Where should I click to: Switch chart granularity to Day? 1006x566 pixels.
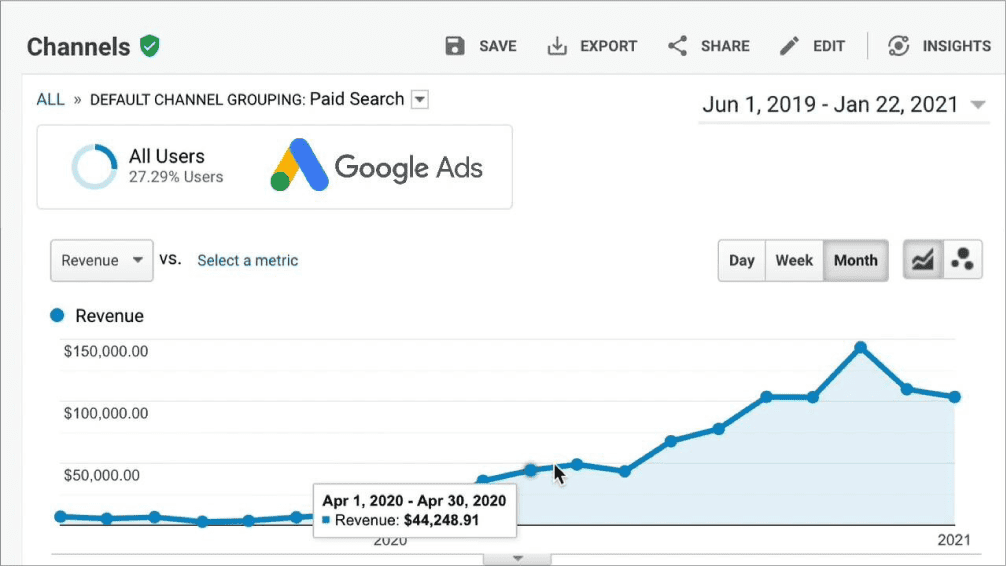pos(741,260)
